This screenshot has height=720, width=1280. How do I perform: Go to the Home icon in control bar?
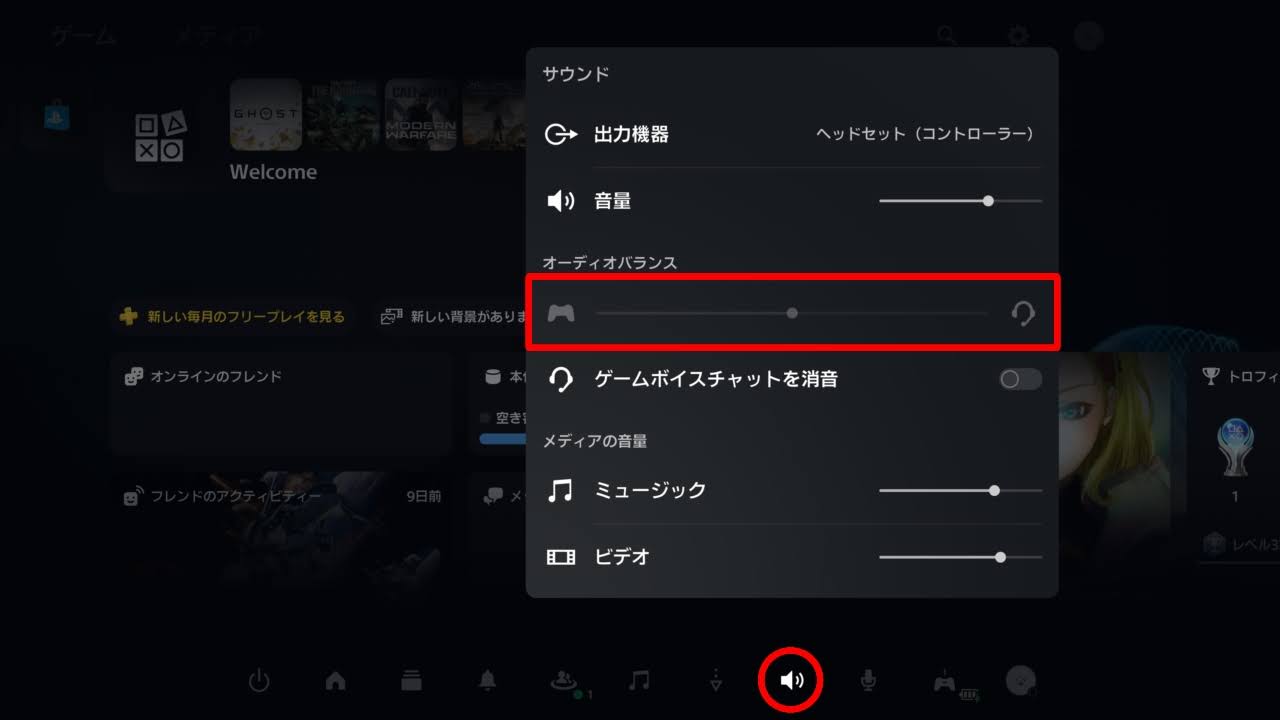coord(336,681)
